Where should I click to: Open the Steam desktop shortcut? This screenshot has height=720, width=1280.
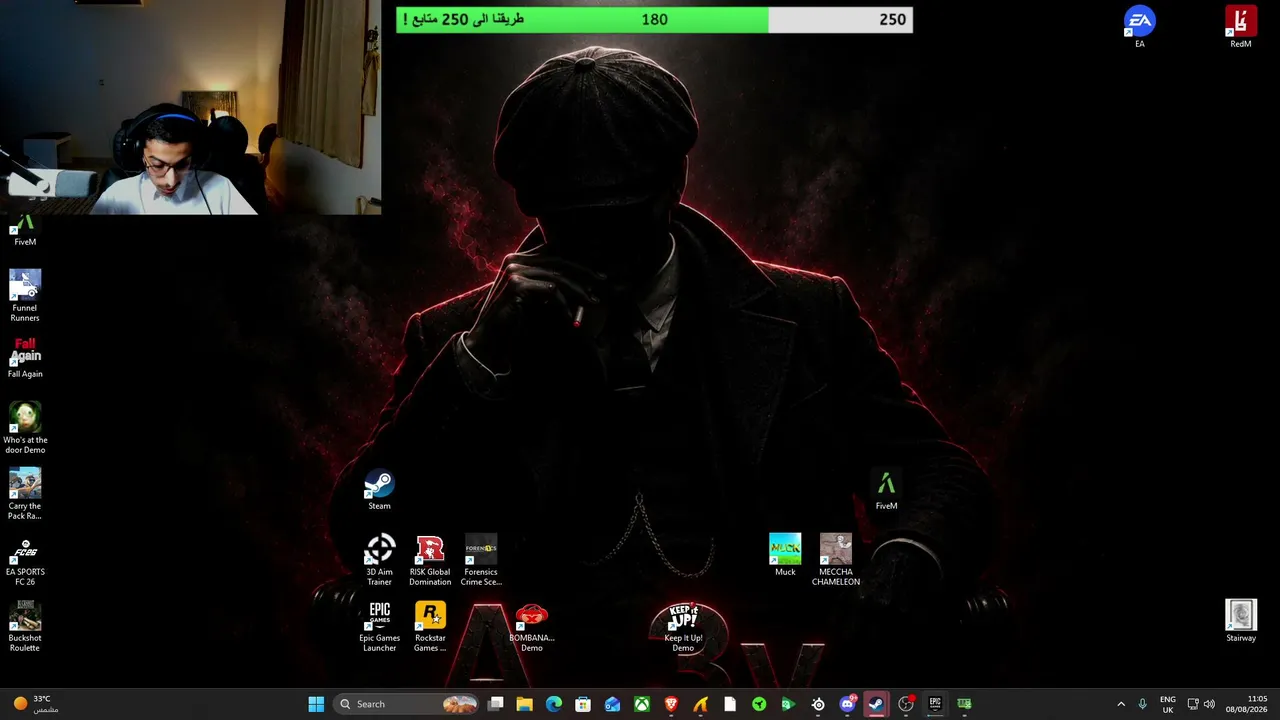[379, 490]
